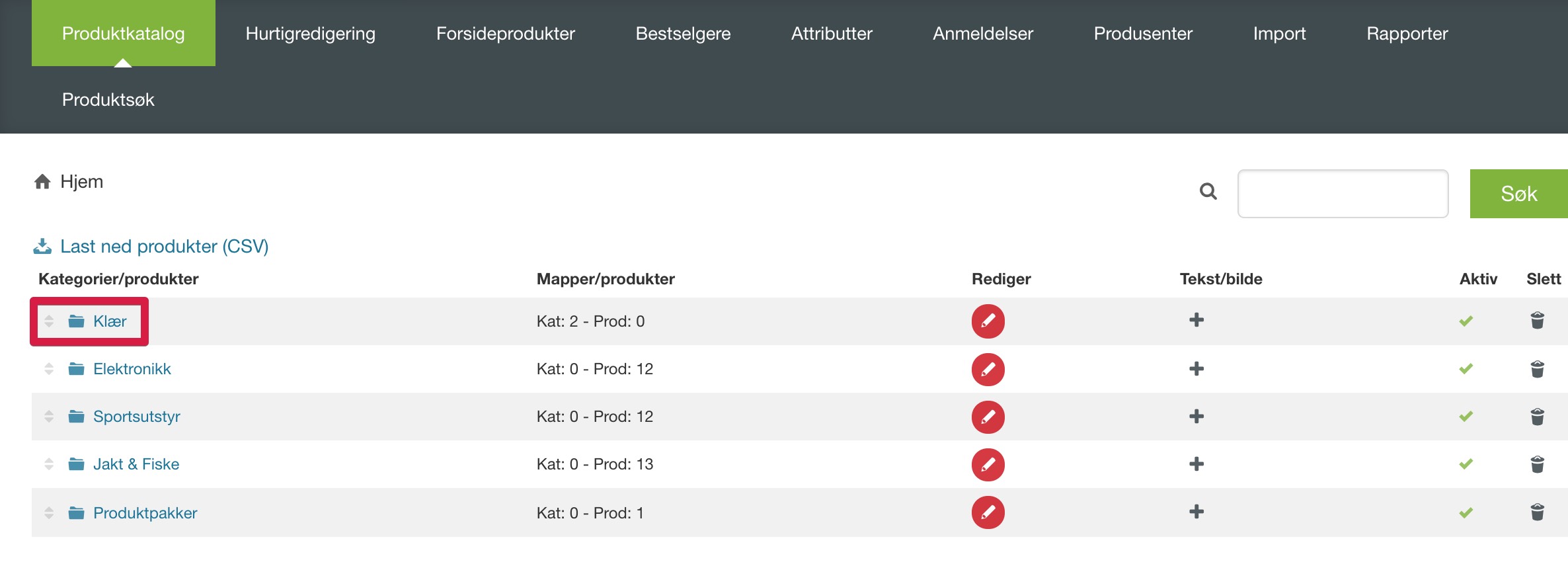Click the magnifier icon beside search field
The width and height of the screenshot is (1568, 570).
1208,192
